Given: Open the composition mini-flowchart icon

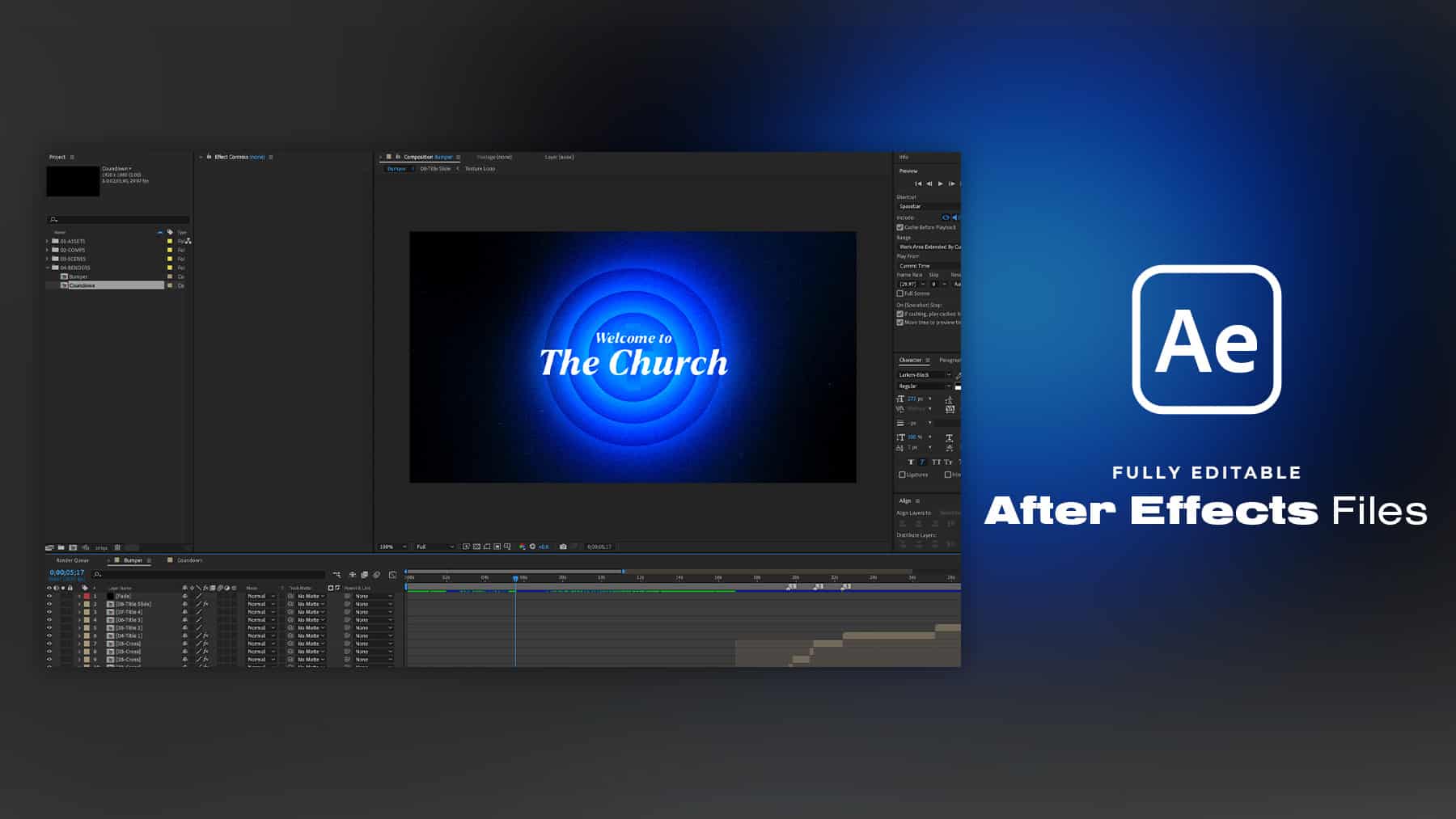Looking at the screenshot, I should pos(336,575).
